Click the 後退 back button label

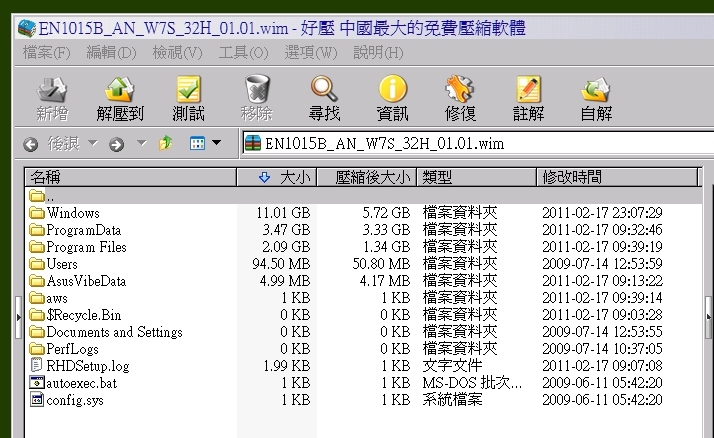64,144
